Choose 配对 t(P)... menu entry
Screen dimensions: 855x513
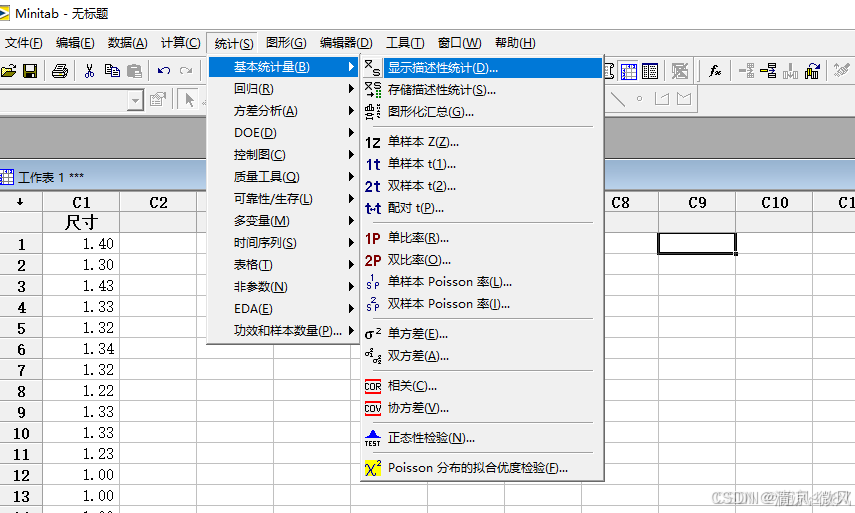482,208
